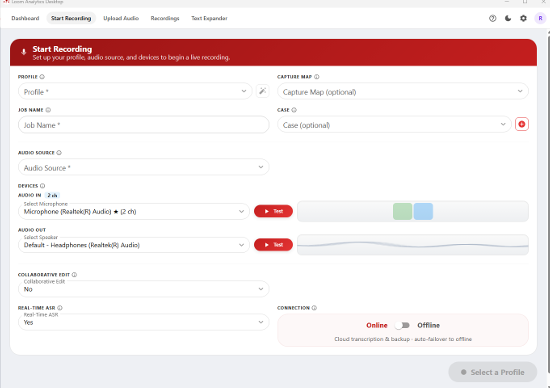Screen dimensions: 550x388
Task: Click info icon next to REAL-TIME ASR label
Action: tap(60, 308)
